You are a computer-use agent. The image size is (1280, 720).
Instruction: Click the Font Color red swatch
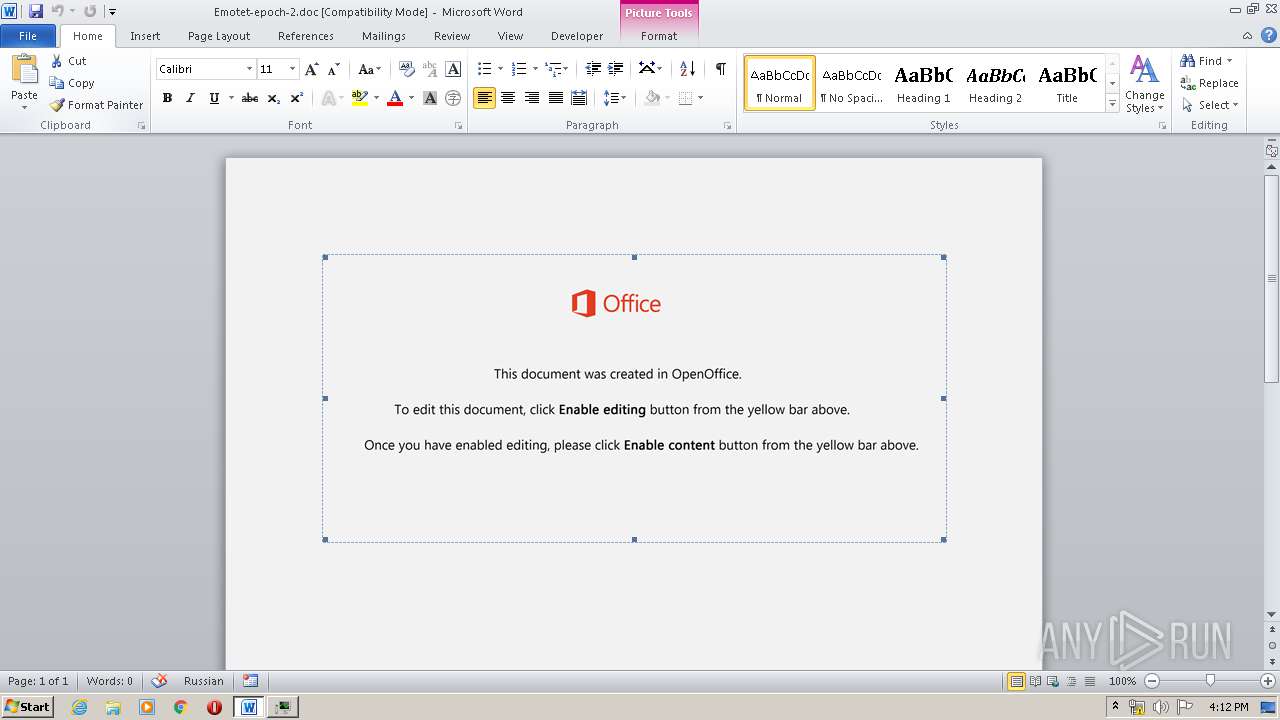click(x=395, y=98)
